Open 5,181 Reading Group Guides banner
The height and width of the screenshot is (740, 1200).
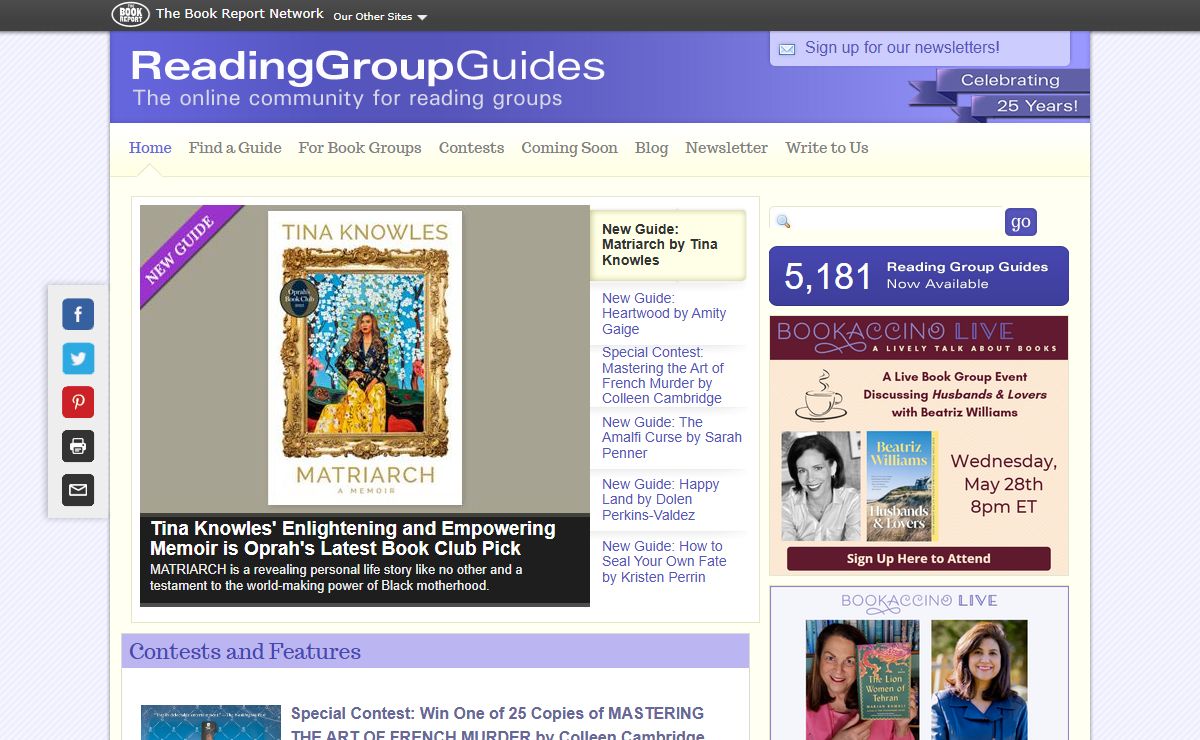point(919,276)
